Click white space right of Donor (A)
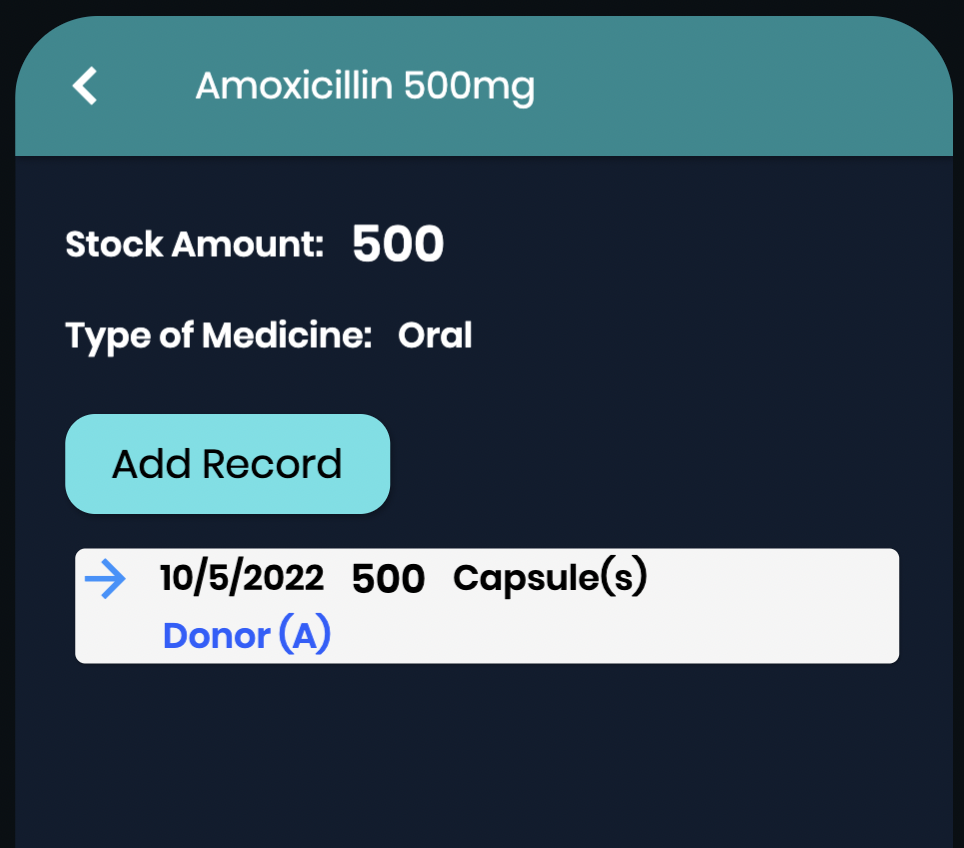 tap(615, 635)
